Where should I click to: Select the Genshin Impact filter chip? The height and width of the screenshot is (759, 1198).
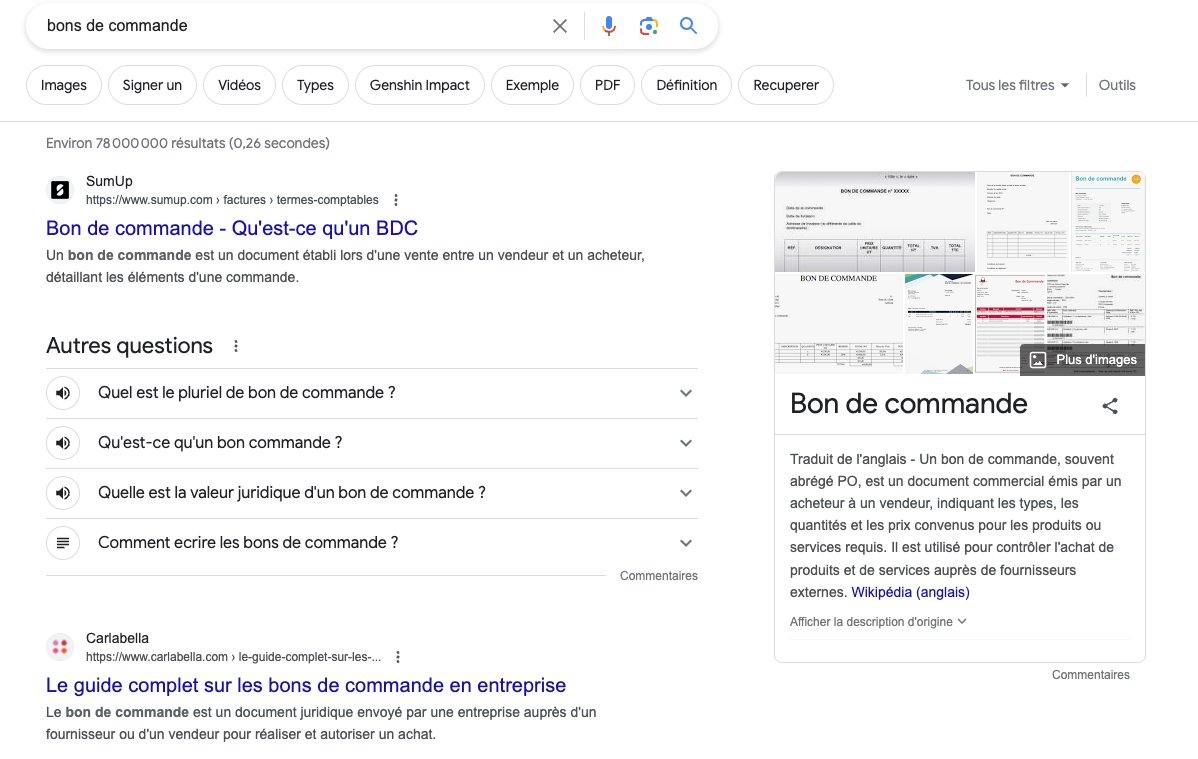(419, 85)
